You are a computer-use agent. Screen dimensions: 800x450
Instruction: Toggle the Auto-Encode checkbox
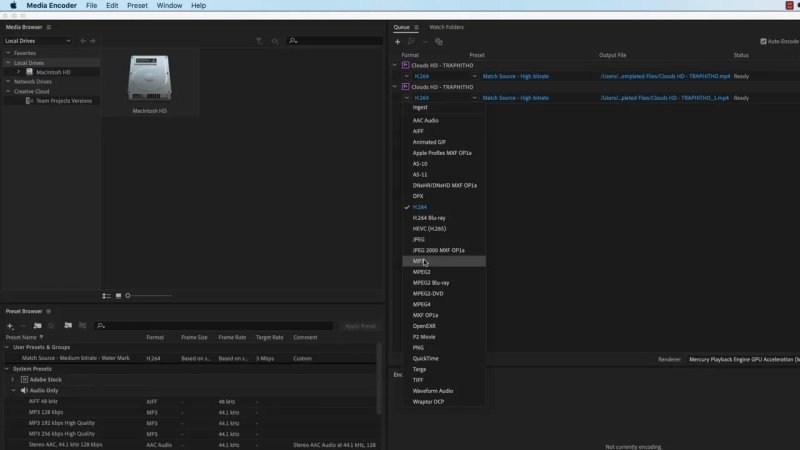[x=763, y=41]
